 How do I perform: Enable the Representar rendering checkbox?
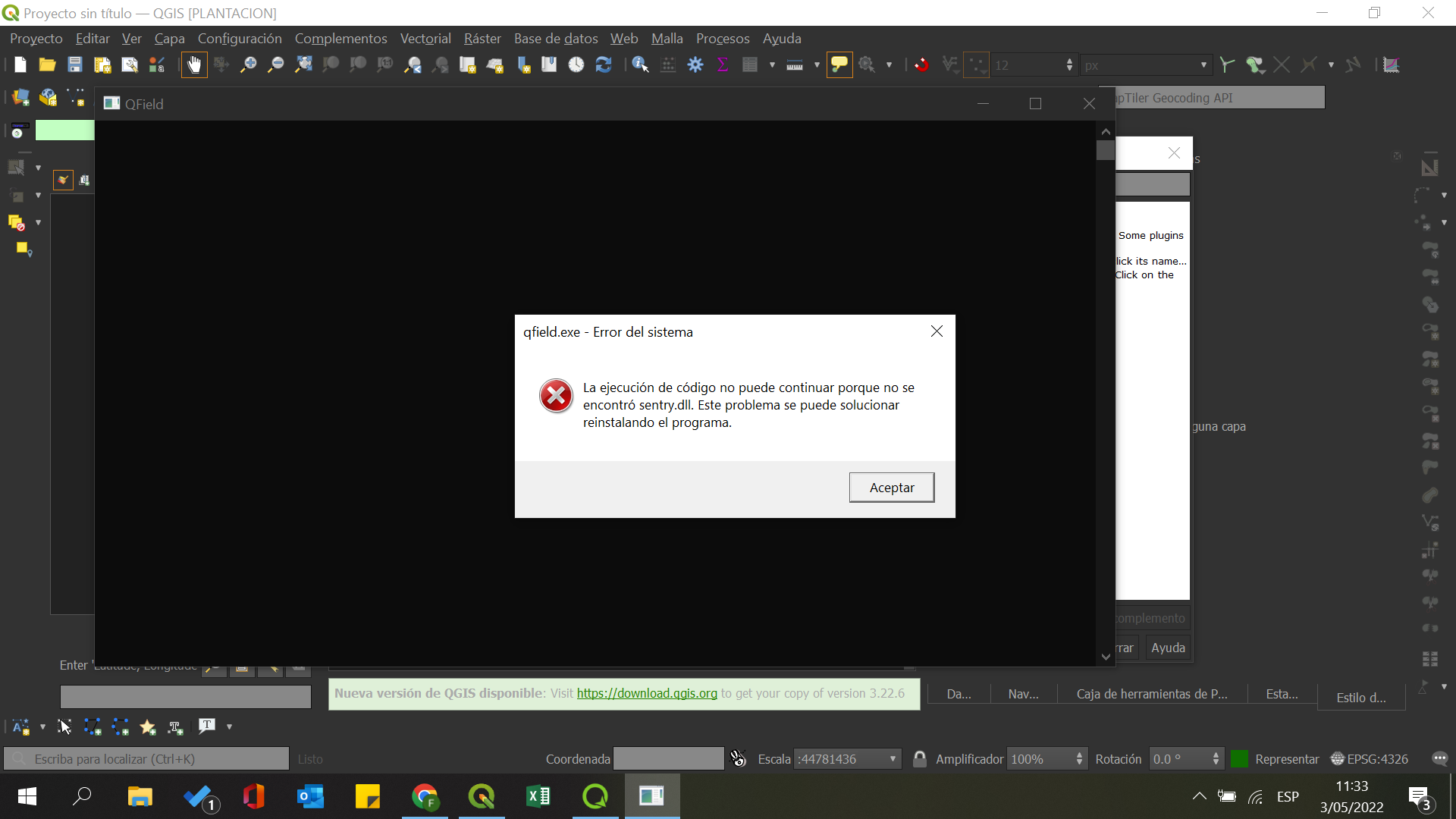pyautogui.click(x=1239, y=758)
